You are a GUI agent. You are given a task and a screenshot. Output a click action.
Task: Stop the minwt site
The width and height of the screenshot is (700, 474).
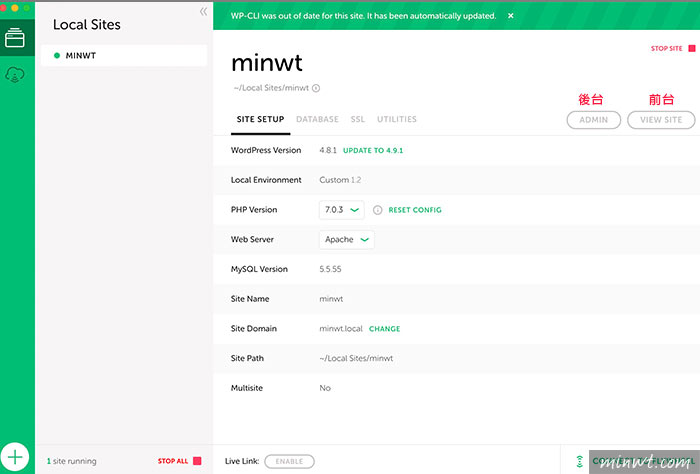pos(673,48)
